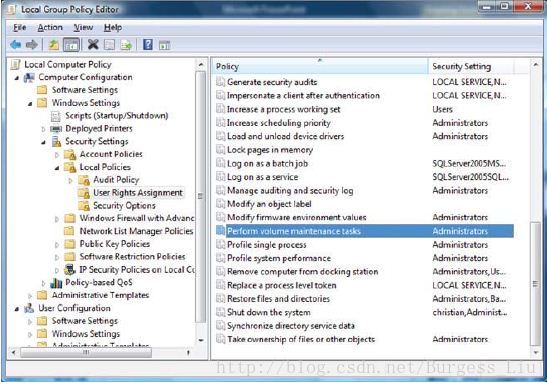Expand the Deployed Printers node
Viewport: 547px width, 387px height.
pos(43,129)
